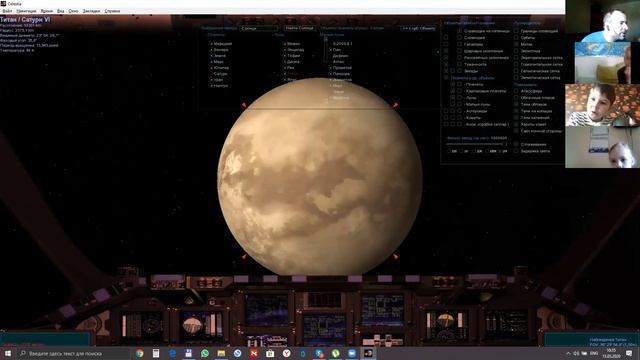640x360 pixels.
Task: Select the striped-shirt boy video thumbnail
Action: 602,105
